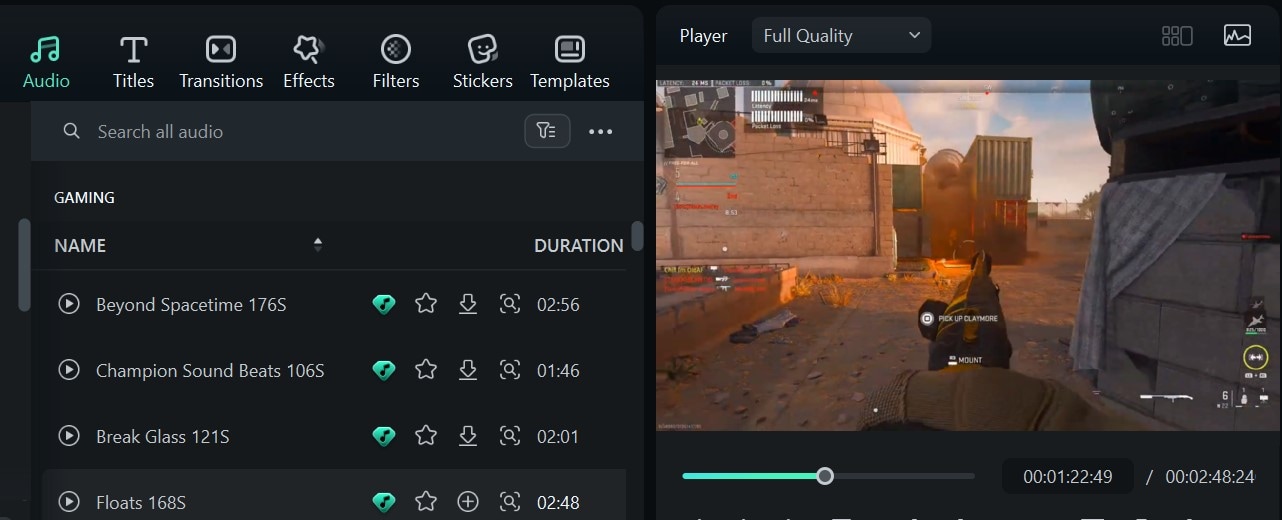Click the playback progress slider handle
Viewport: 1282px width, 520px height.
click(824, 476)
